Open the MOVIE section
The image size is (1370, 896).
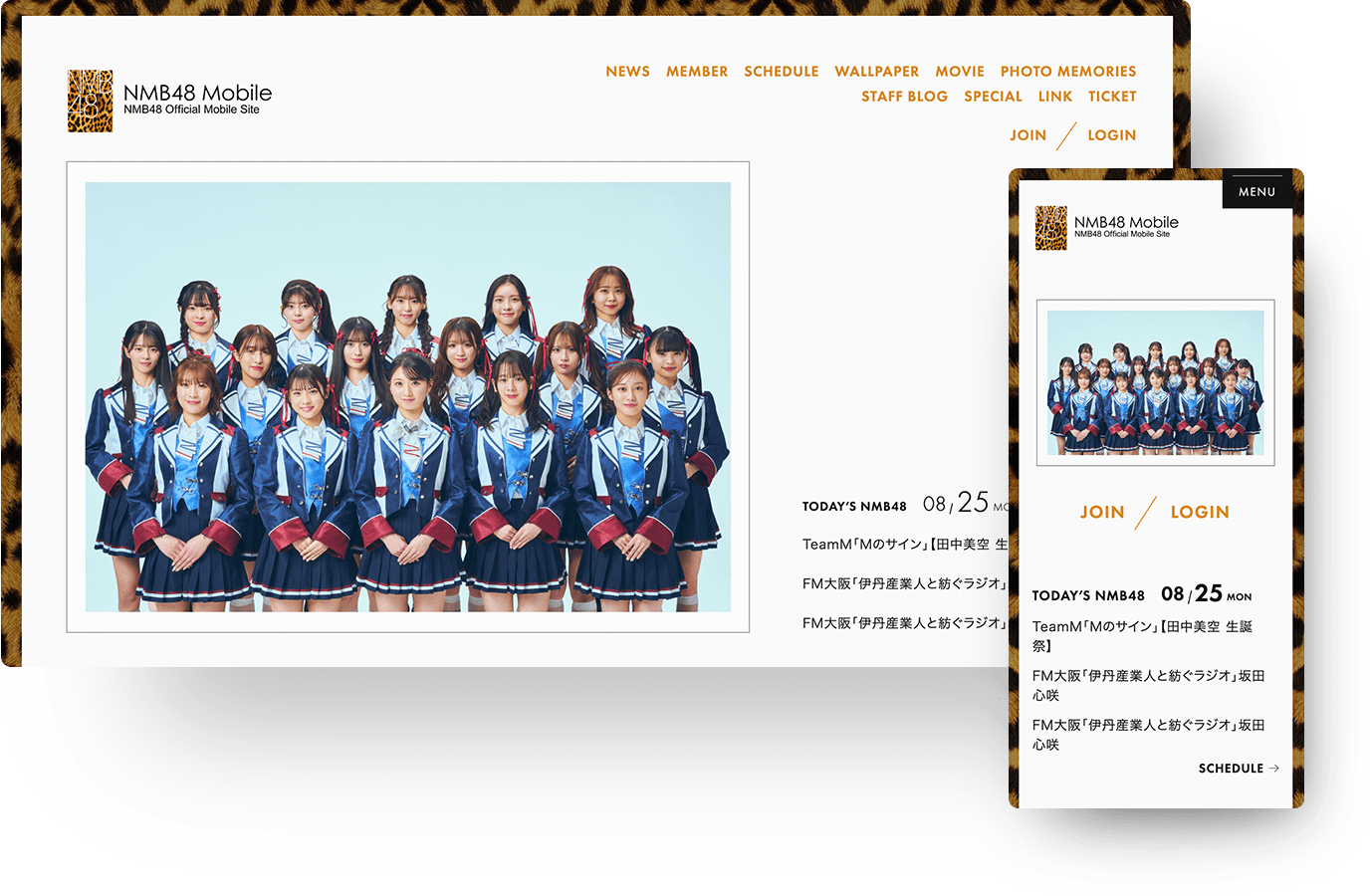coord(960,72)
